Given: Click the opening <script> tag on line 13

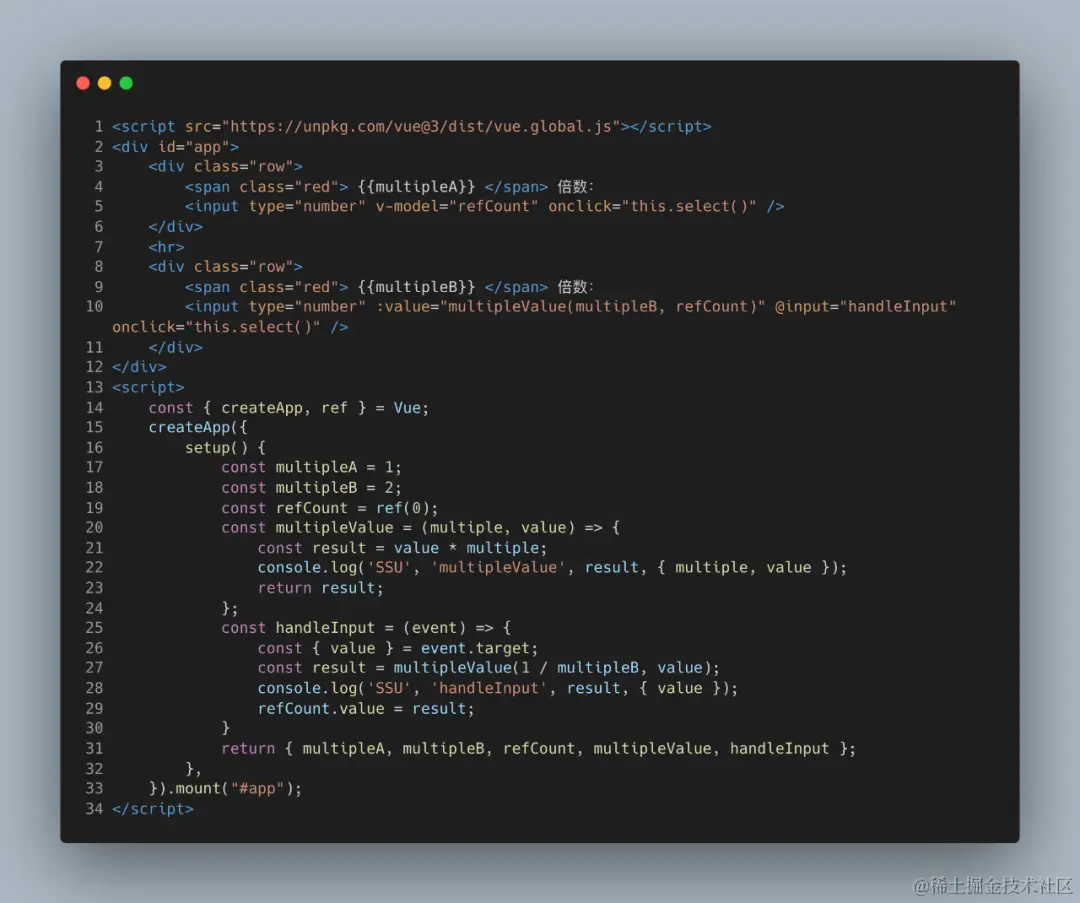Looking at the screenshot, I should click(x=148, y=387).
